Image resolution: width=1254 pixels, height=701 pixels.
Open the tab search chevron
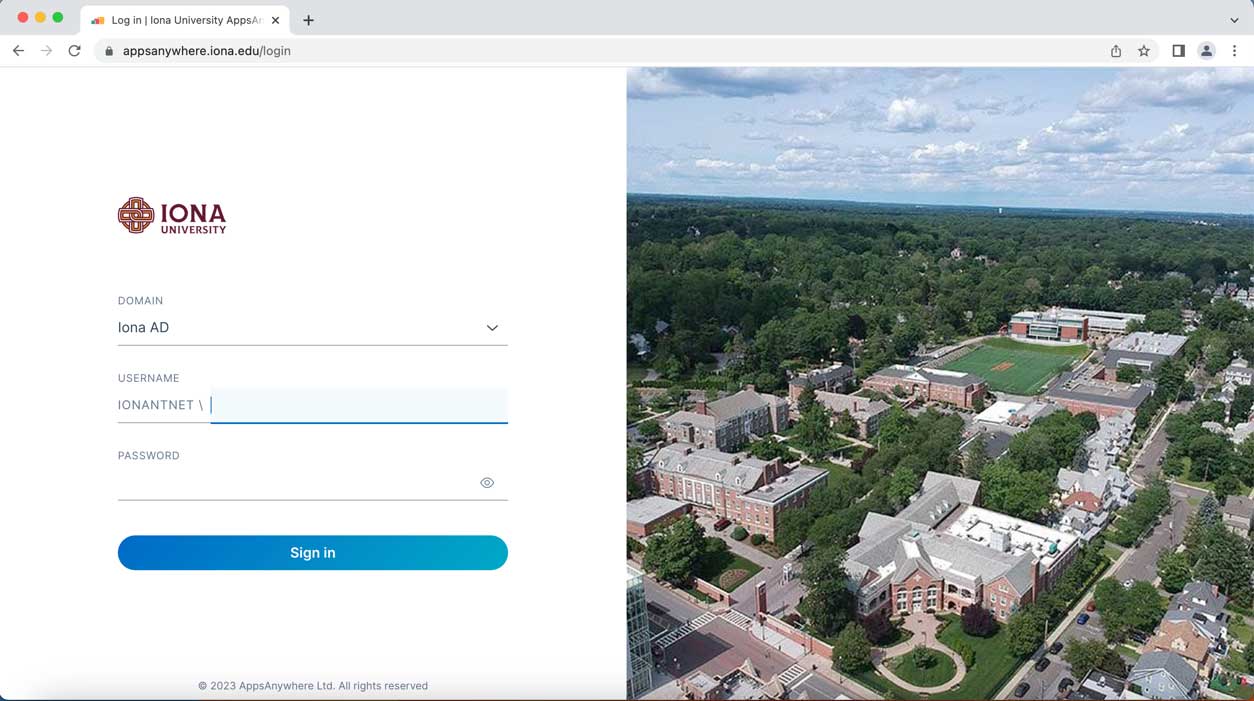click(x=1234, y=20)
